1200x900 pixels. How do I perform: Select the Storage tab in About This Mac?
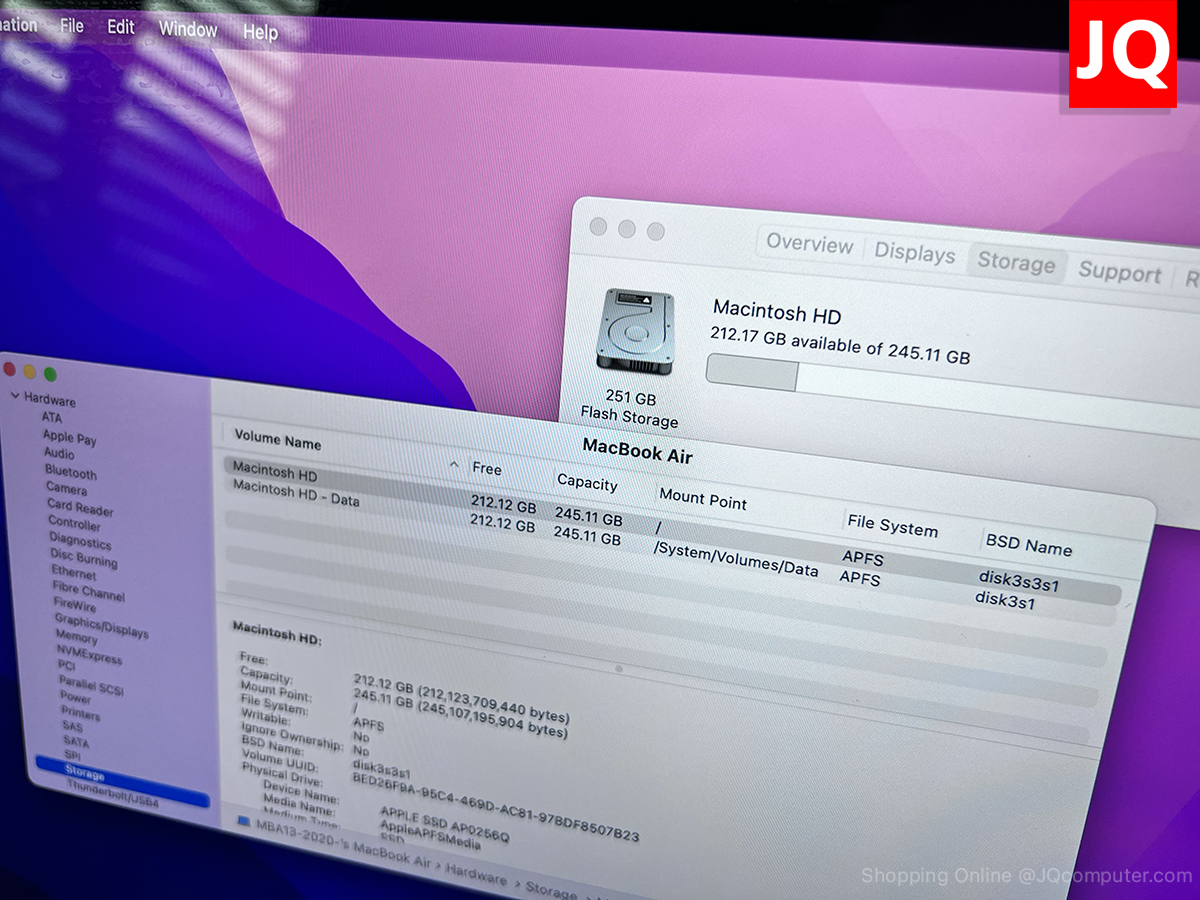[x=1016, y=263]
